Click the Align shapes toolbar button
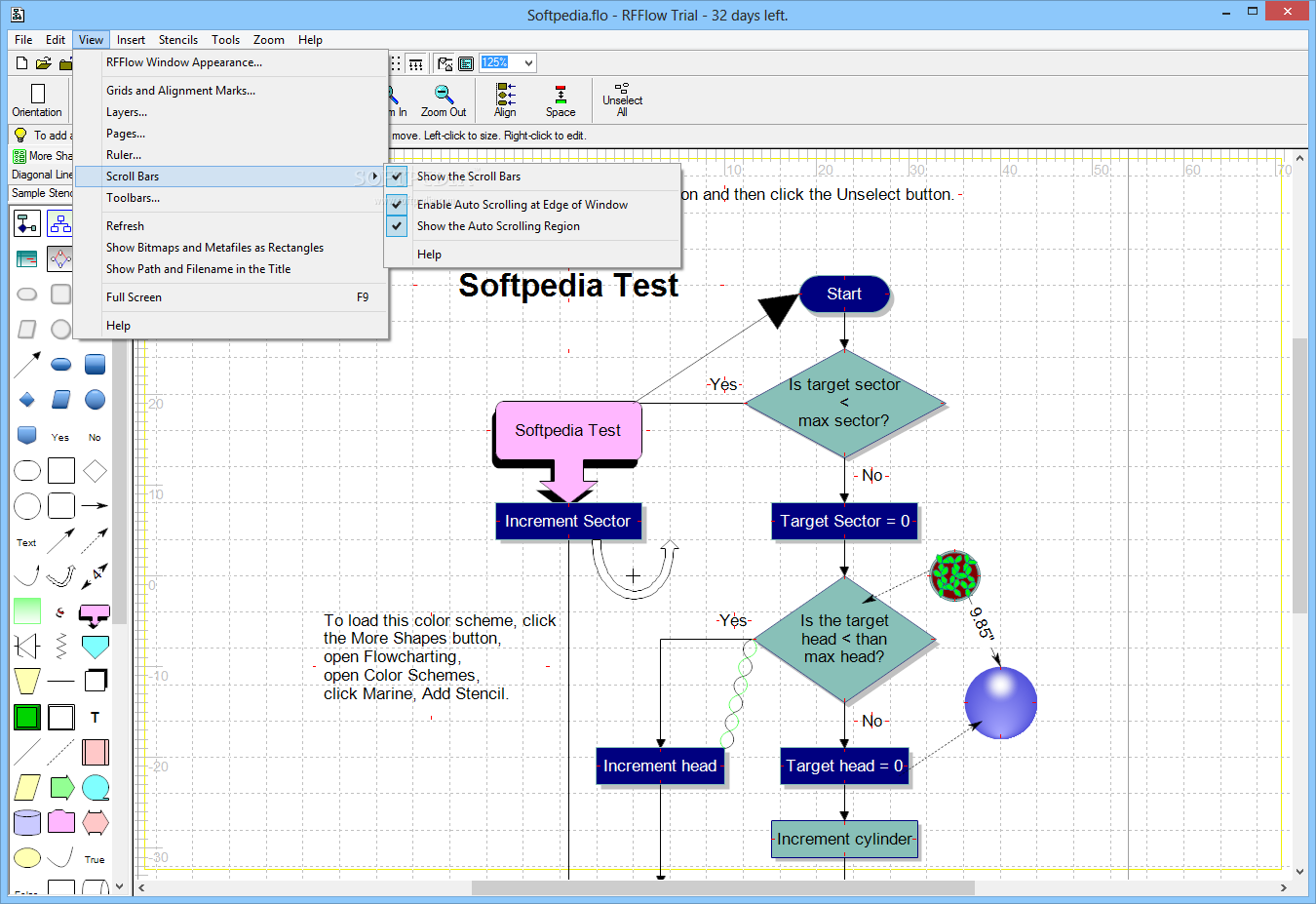1316x904 pixels. point(505,100)
